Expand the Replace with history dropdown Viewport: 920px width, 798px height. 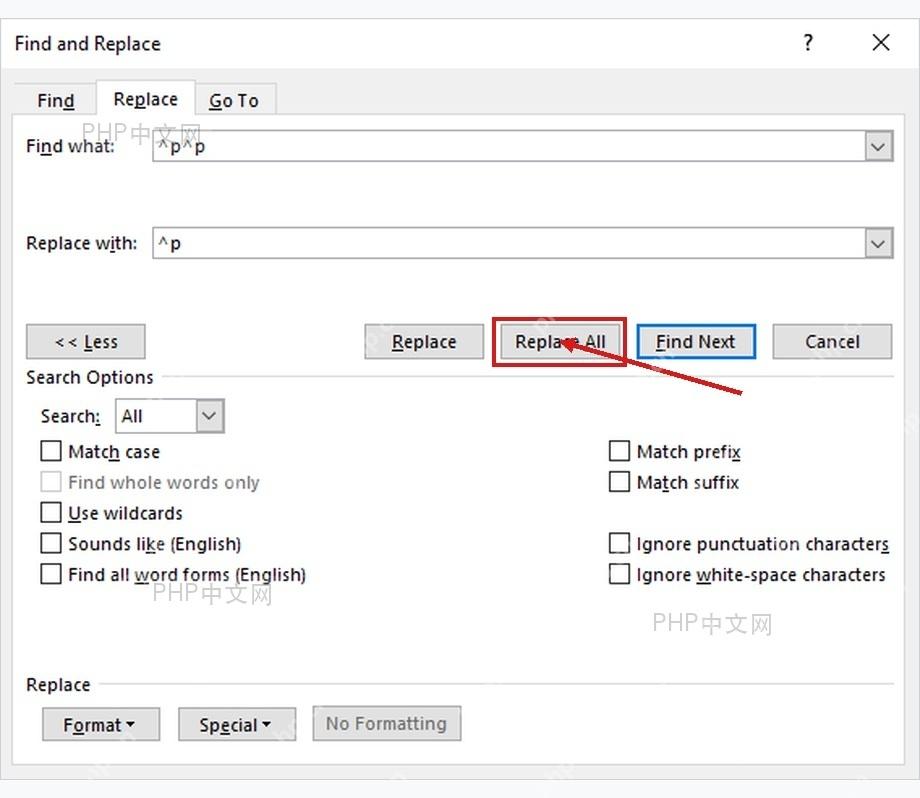878,243
